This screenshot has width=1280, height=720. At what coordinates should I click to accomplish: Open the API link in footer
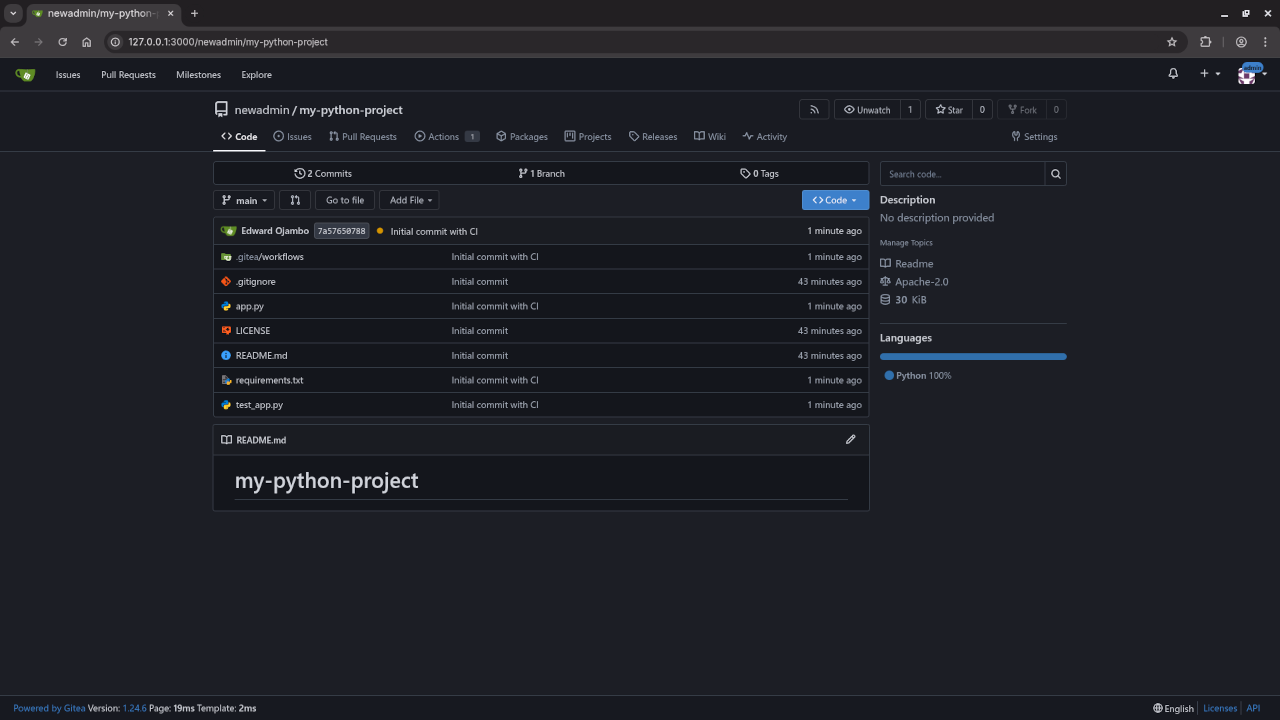click(x=1253, y=708)
